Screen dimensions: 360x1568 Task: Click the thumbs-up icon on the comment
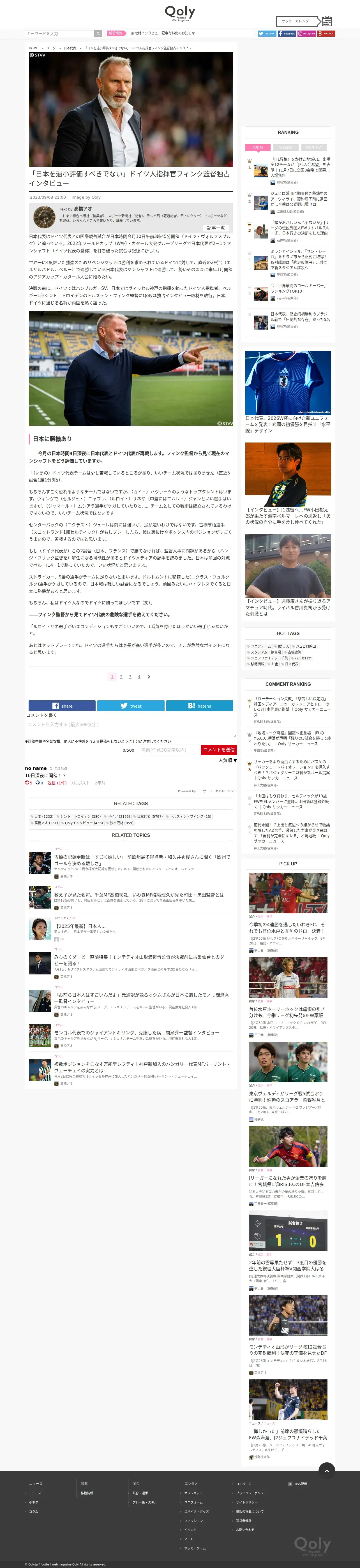[x=27, y=783]
